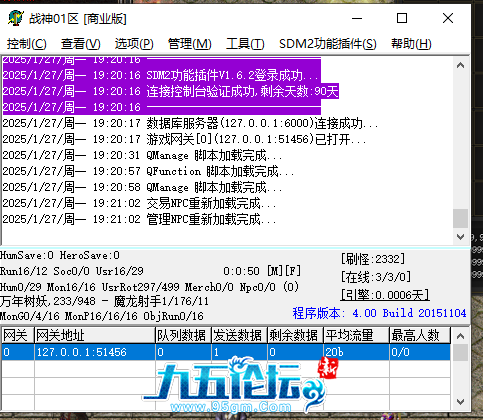Click the 发送数据 column header

click(x=239, y=335)
